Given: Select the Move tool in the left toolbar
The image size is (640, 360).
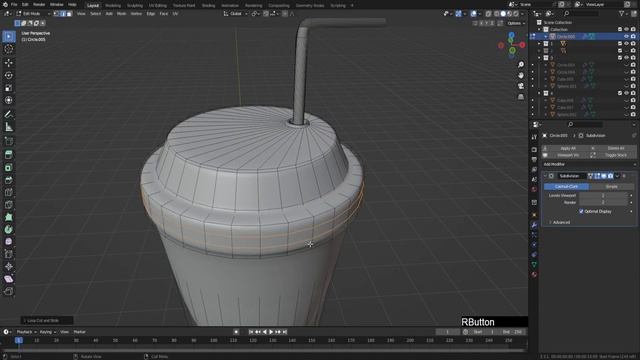Looking at the screenshot, I should [x=9, y=63].
